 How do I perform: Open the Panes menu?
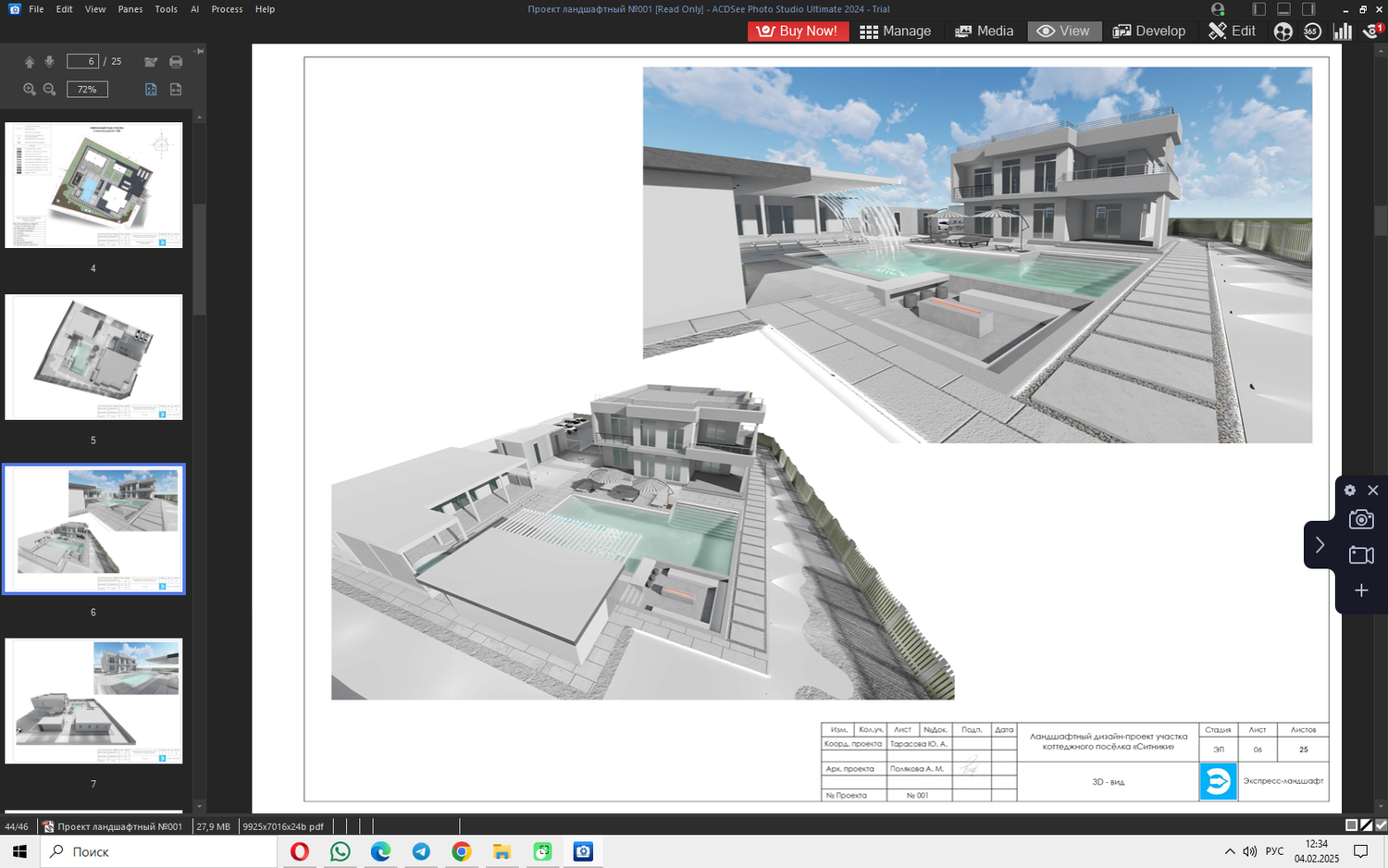130,9
